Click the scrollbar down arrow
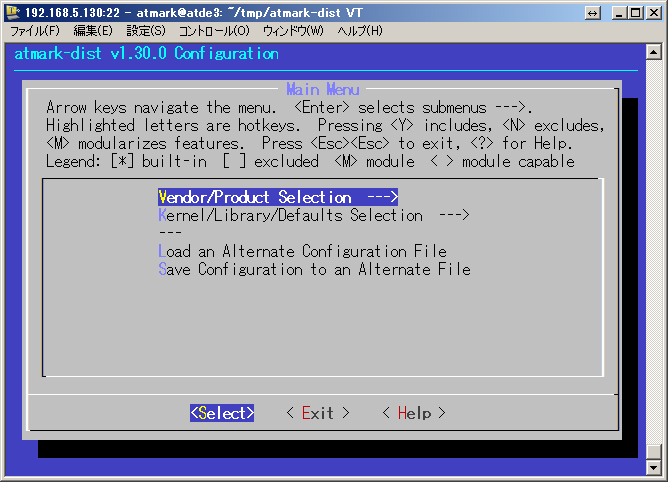Image resolution: width=668 pixels, height=482 pixels. [654, 468]
